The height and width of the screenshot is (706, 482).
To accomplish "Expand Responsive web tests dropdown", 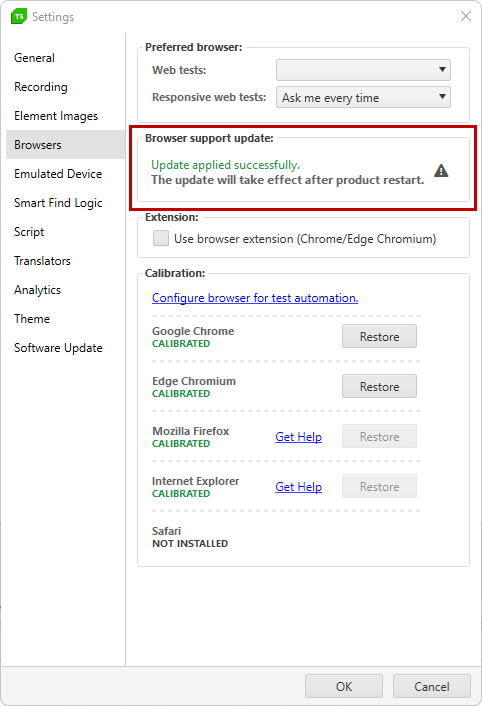I will 363,97.
